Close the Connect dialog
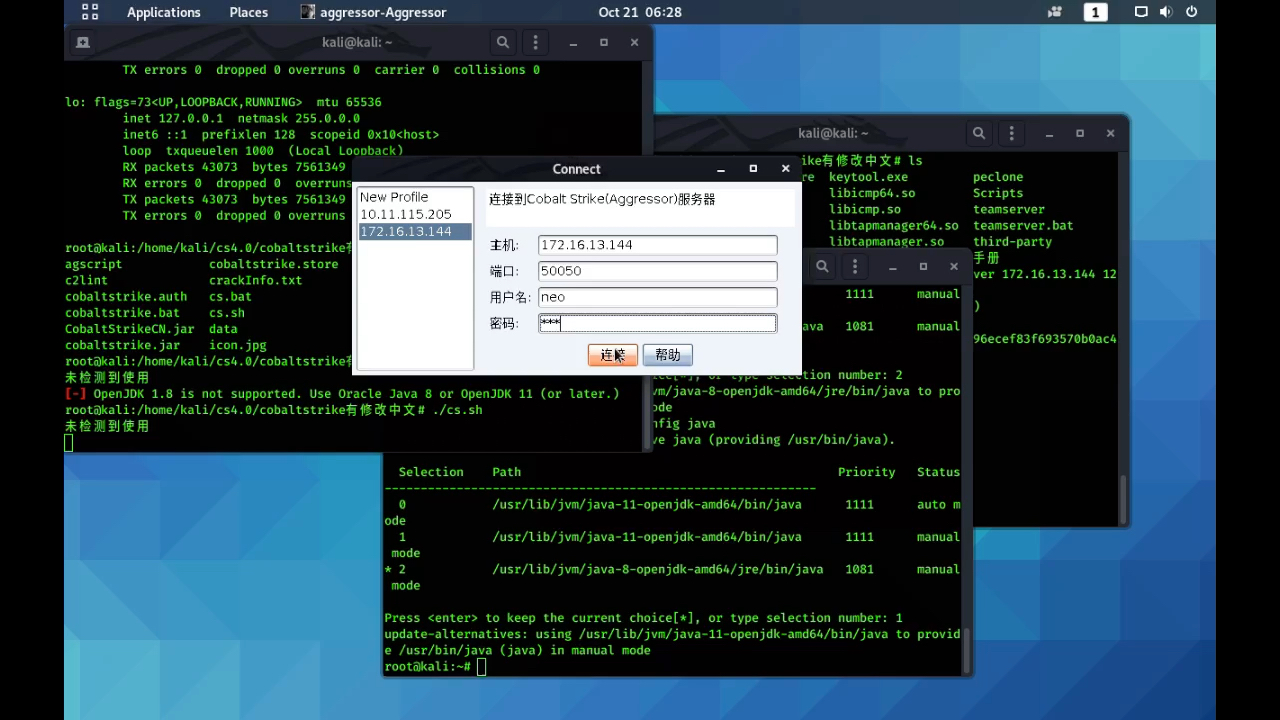Image resolution: width=1280 pixels, height=720 pixels. 785,169
